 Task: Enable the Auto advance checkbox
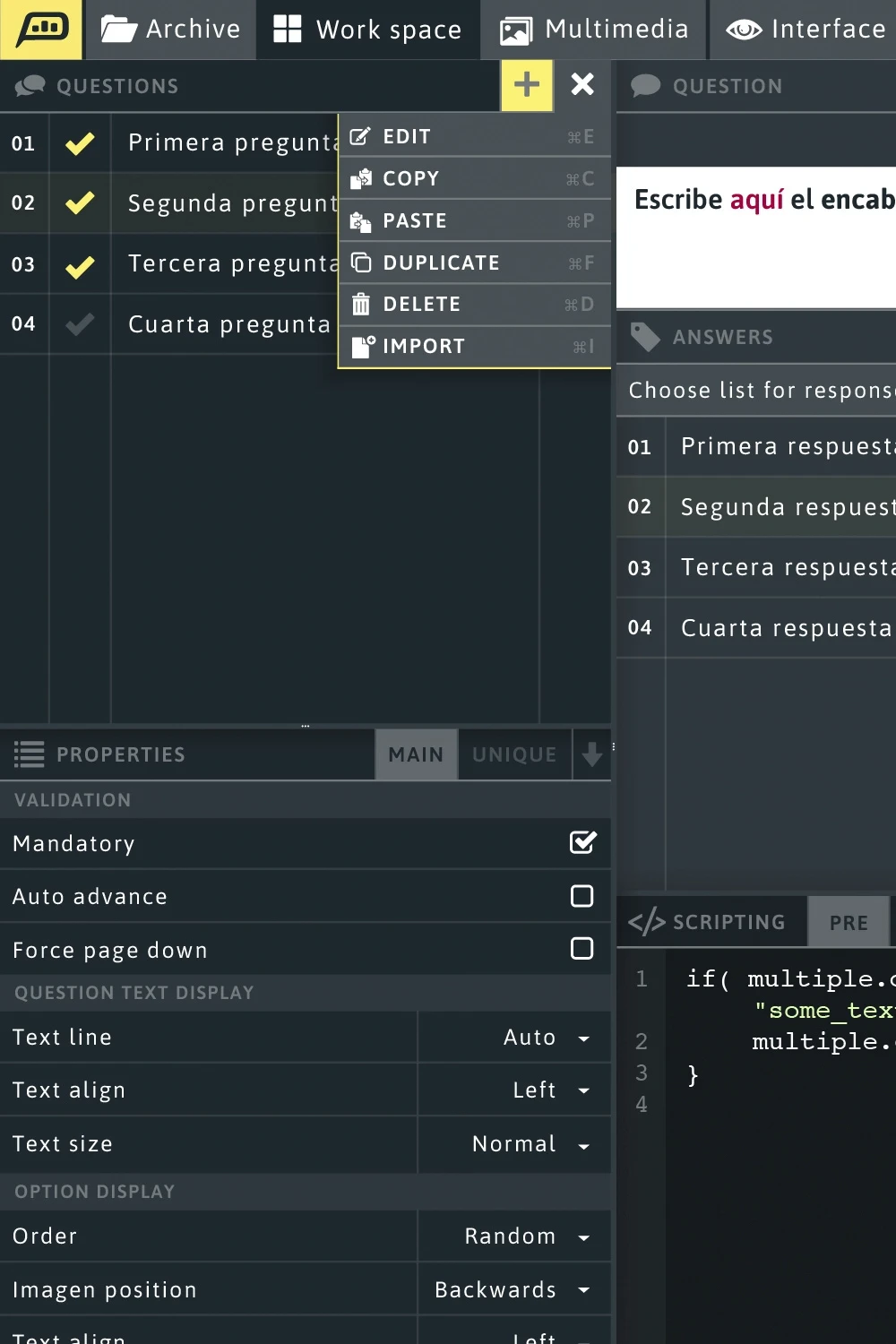[582, 896]
